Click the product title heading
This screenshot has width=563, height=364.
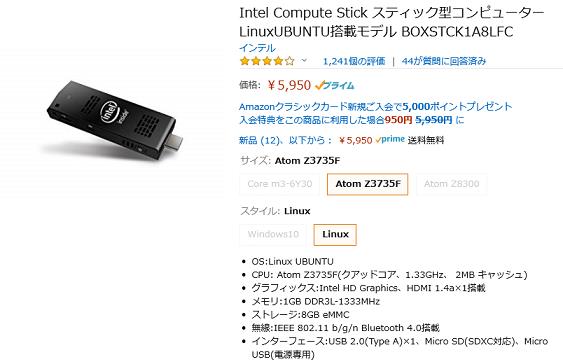pyautogui.click(x=392, y=22)
